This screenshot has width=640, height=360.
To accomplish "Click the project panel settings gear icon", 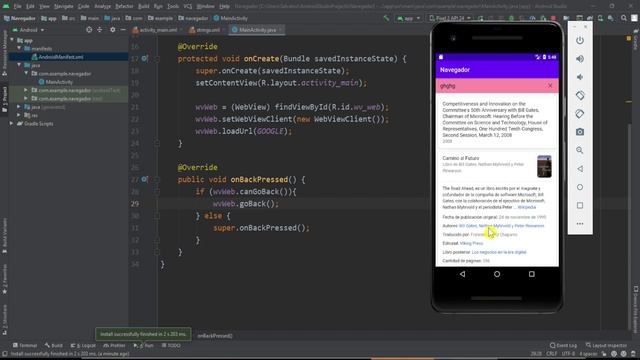I will [113, 30].
